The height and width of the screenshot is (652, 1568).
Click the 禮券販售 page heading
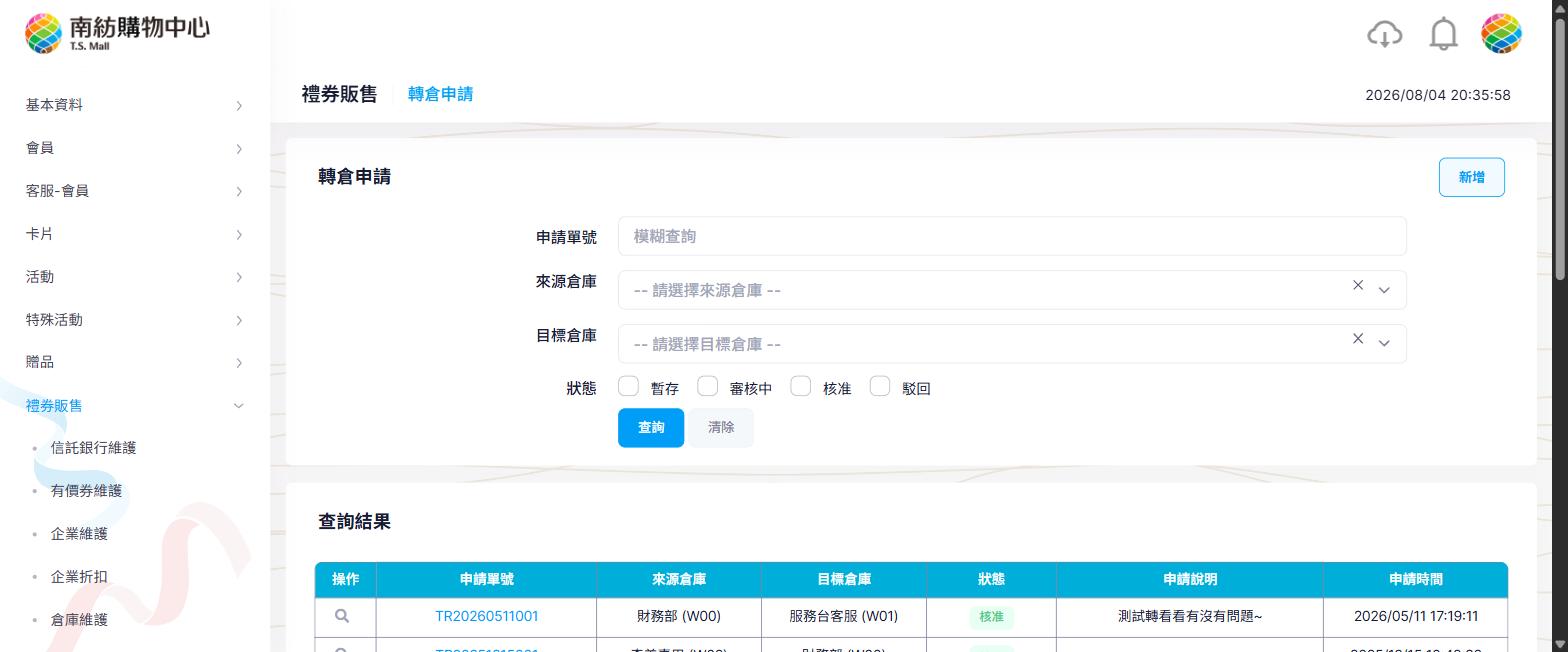pos(339,94)
